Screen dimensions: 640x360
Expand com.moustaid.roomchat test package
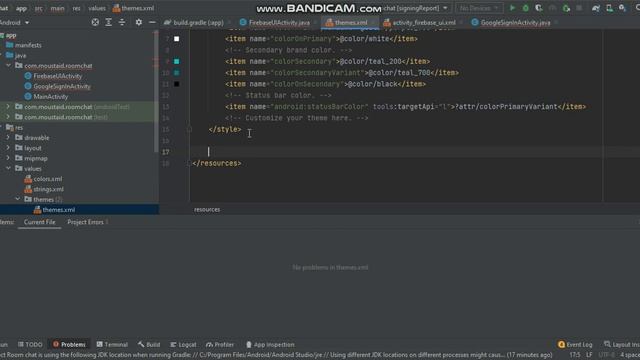click(8, 117)
